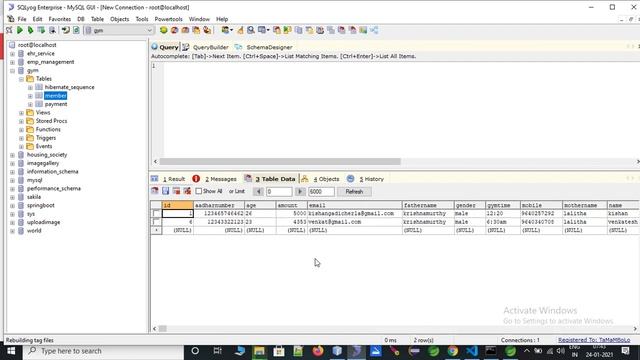This screenshot has width=640, height=360.
Task: Toggle the Show All checkbox
Action: click(x=199, y=191)
